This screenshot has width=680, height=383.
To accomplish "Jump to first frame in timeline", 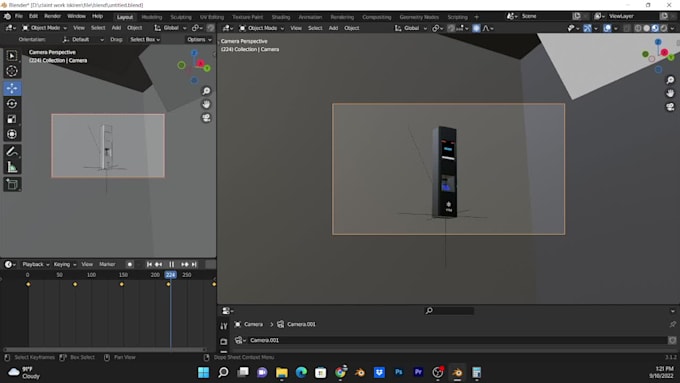I will 149,264.
